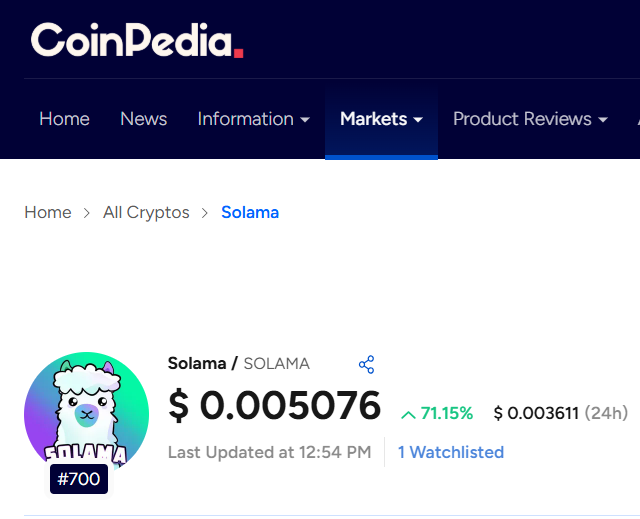Click the green up-arrow price indicator
This screenshot has width=640, height=519.
coord(408,414)
